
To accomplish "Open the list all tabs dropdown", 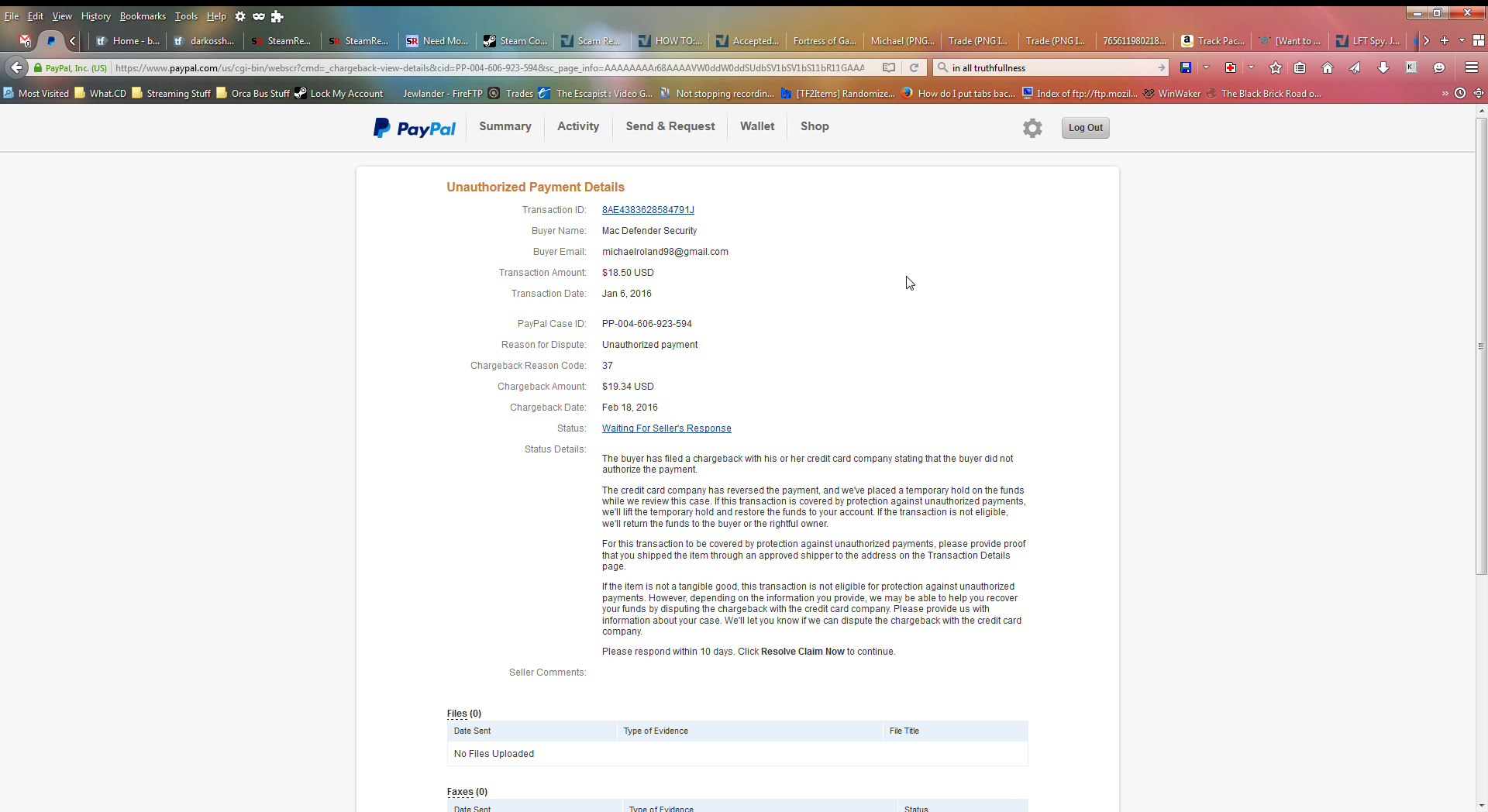I will tap(1462, 41).
